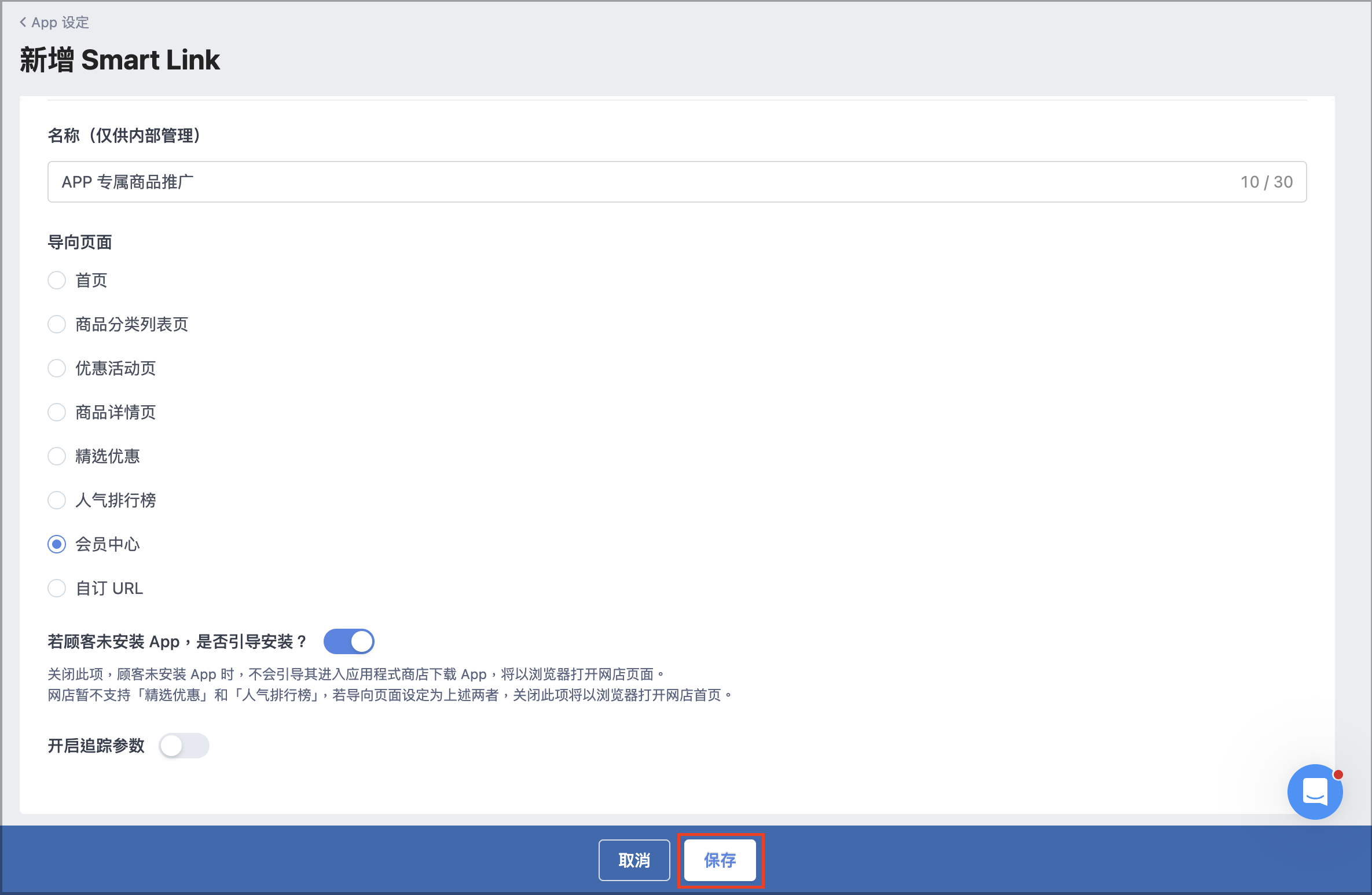Click the 保存 button

[x=720, y=860]
